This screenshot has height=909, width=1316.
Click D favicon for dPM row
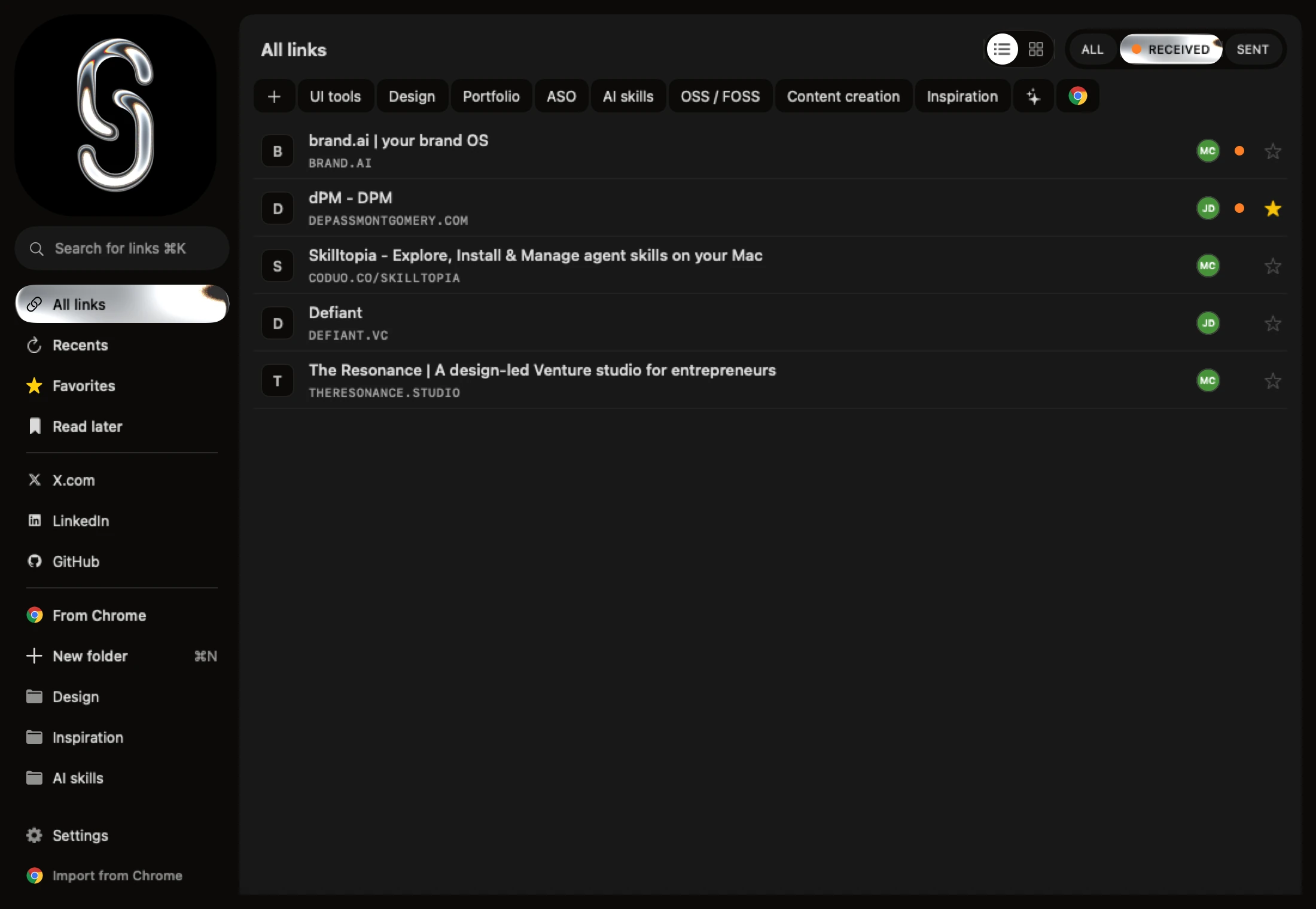coord(278,209)
